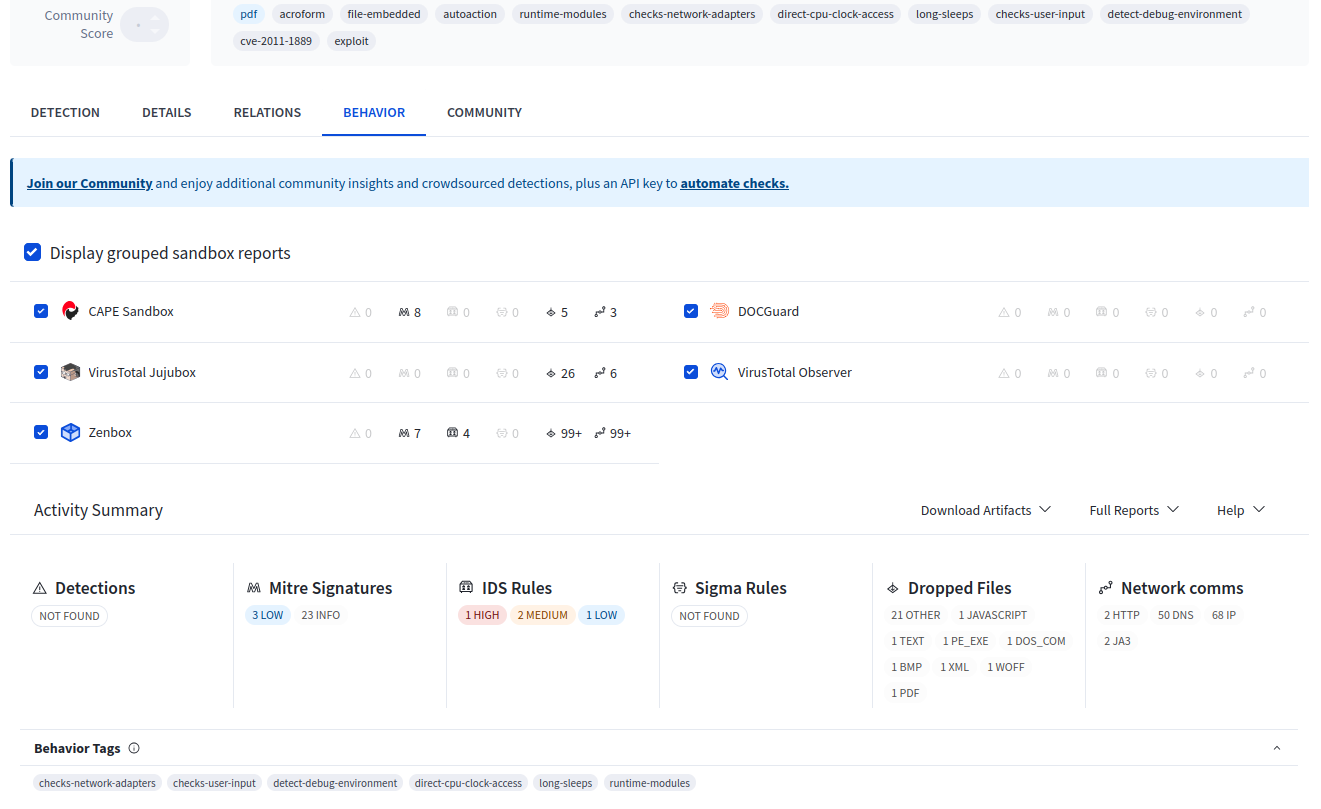Click the Community Score indicator
Screen dimensions: 1321x809
tap(145, 25)
